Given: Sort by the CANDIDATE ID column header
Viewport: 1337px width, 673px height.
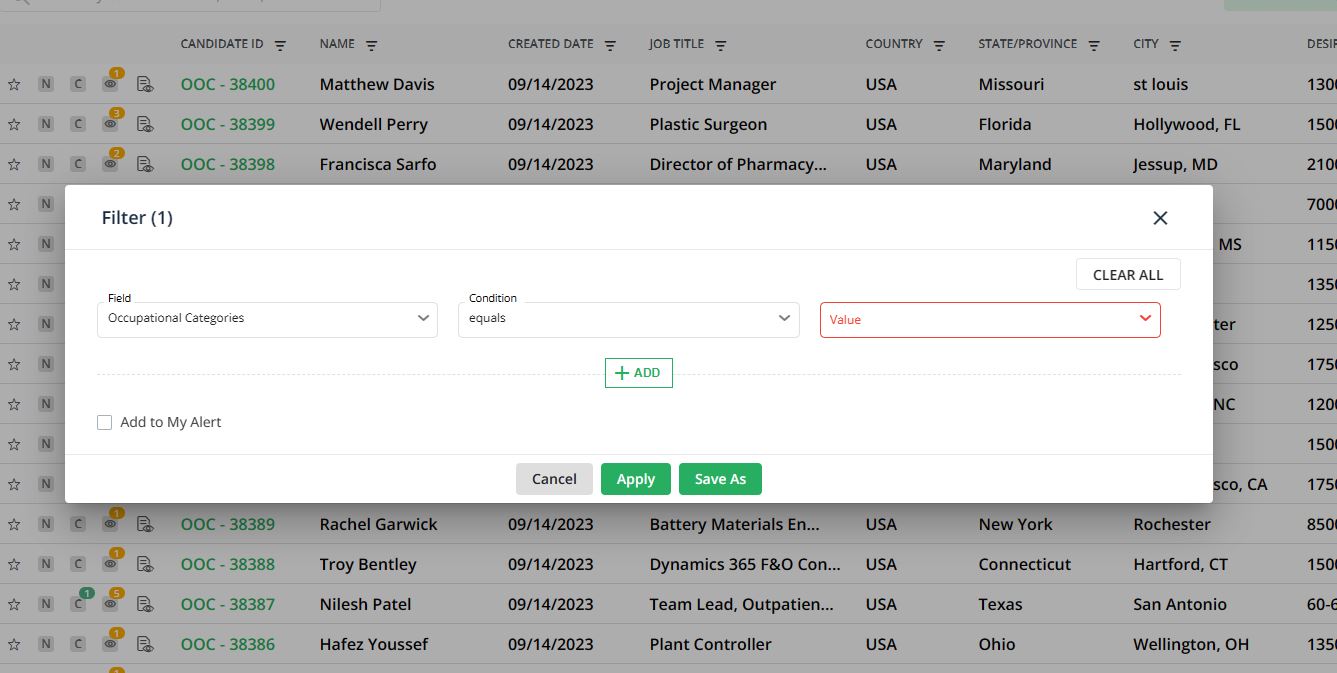Looking at the screenshot, I should pyautogui.click(x=222, y=44).
